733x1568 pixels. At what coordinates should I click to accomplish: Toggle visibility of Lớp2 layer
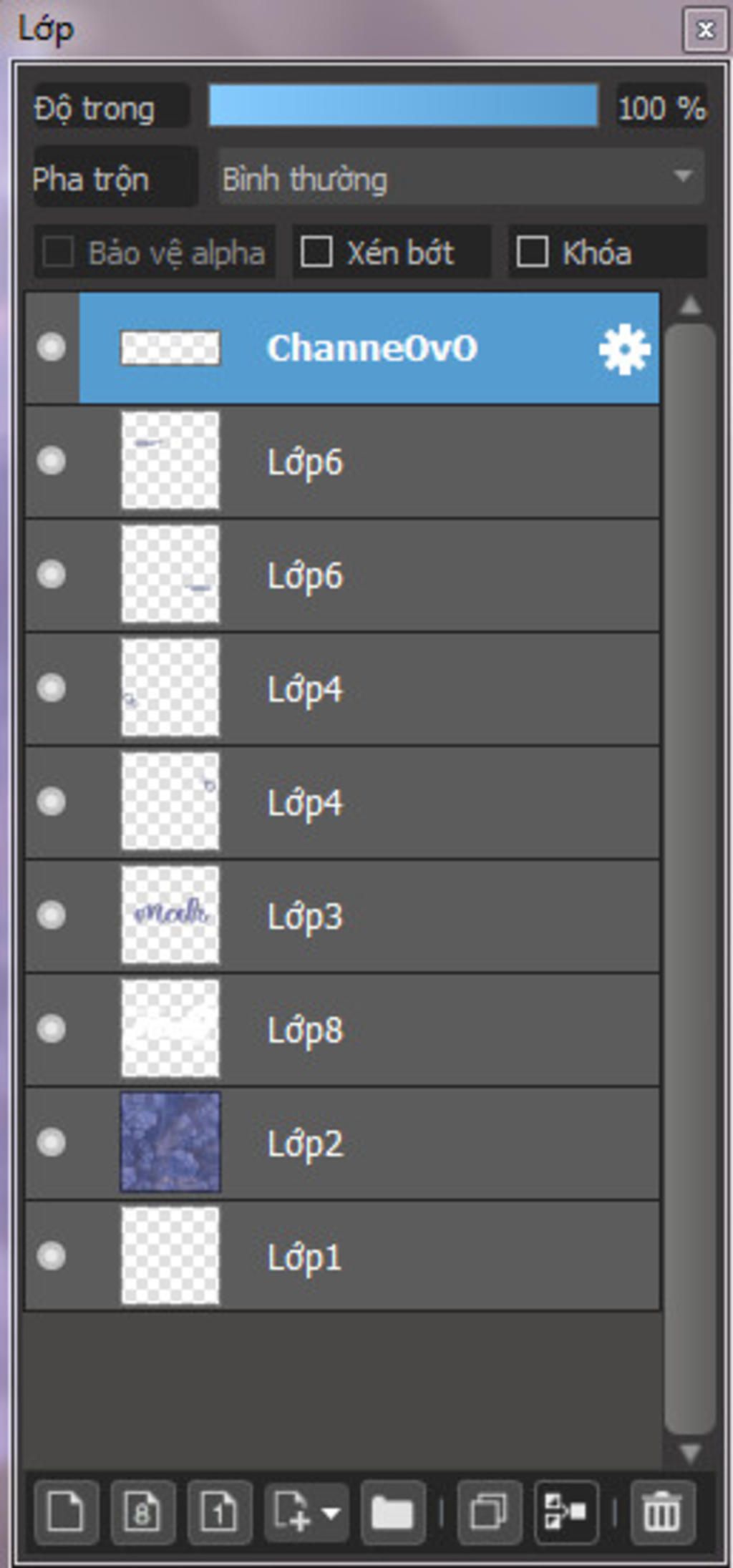52,1142
